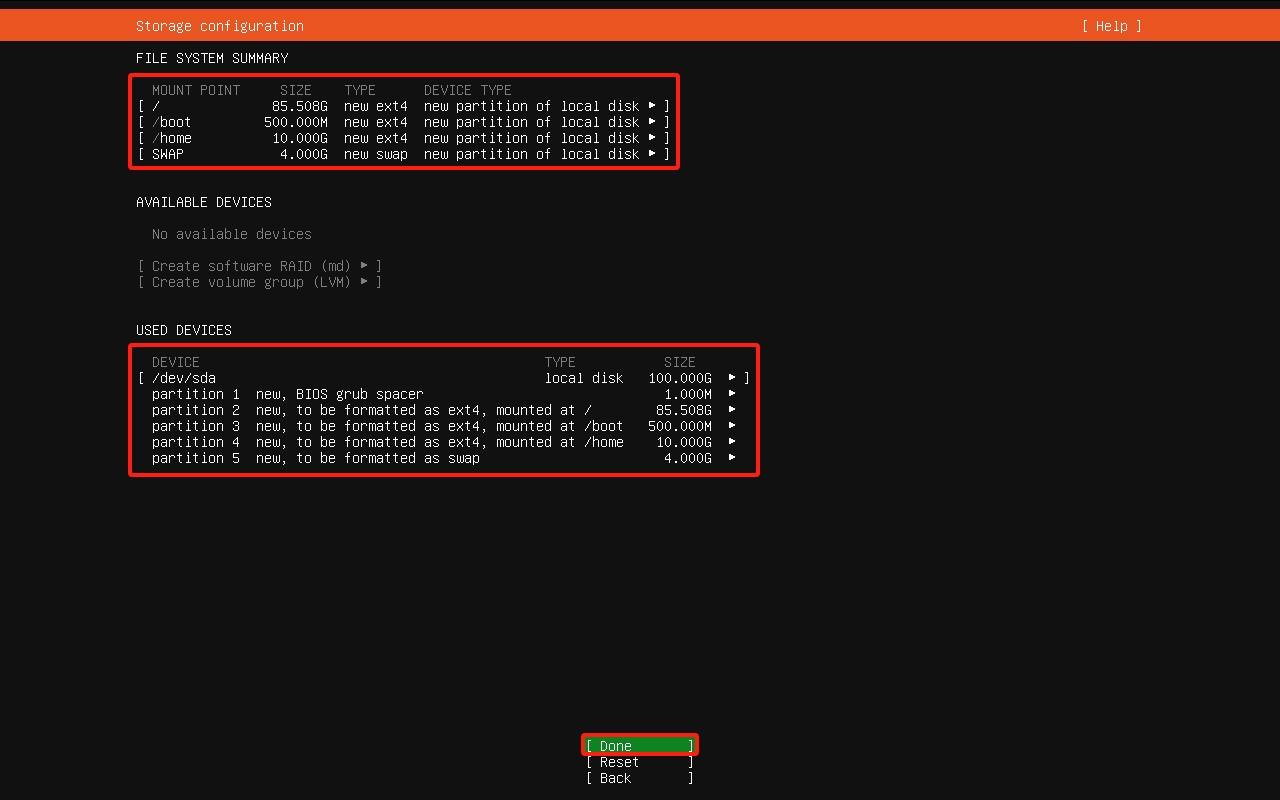This screenshot has width=1280, height=800.
Task: Select the /home mount point entry
Action: 404,138
